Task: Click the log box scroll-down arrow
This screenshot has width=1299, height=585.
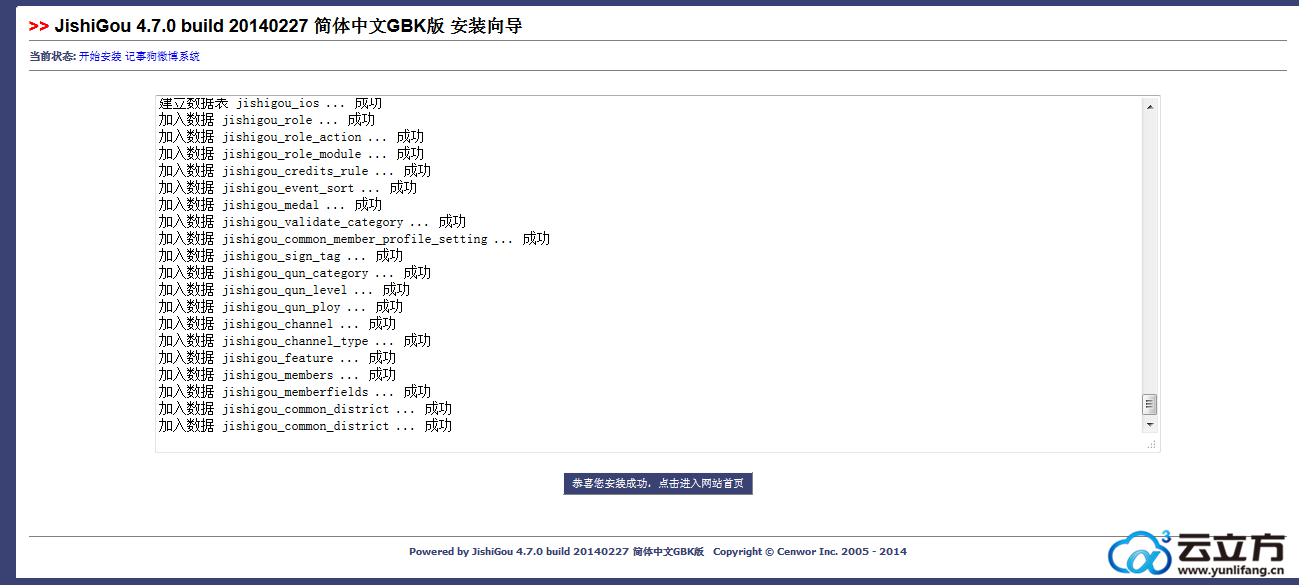Action: (1150, 424)
